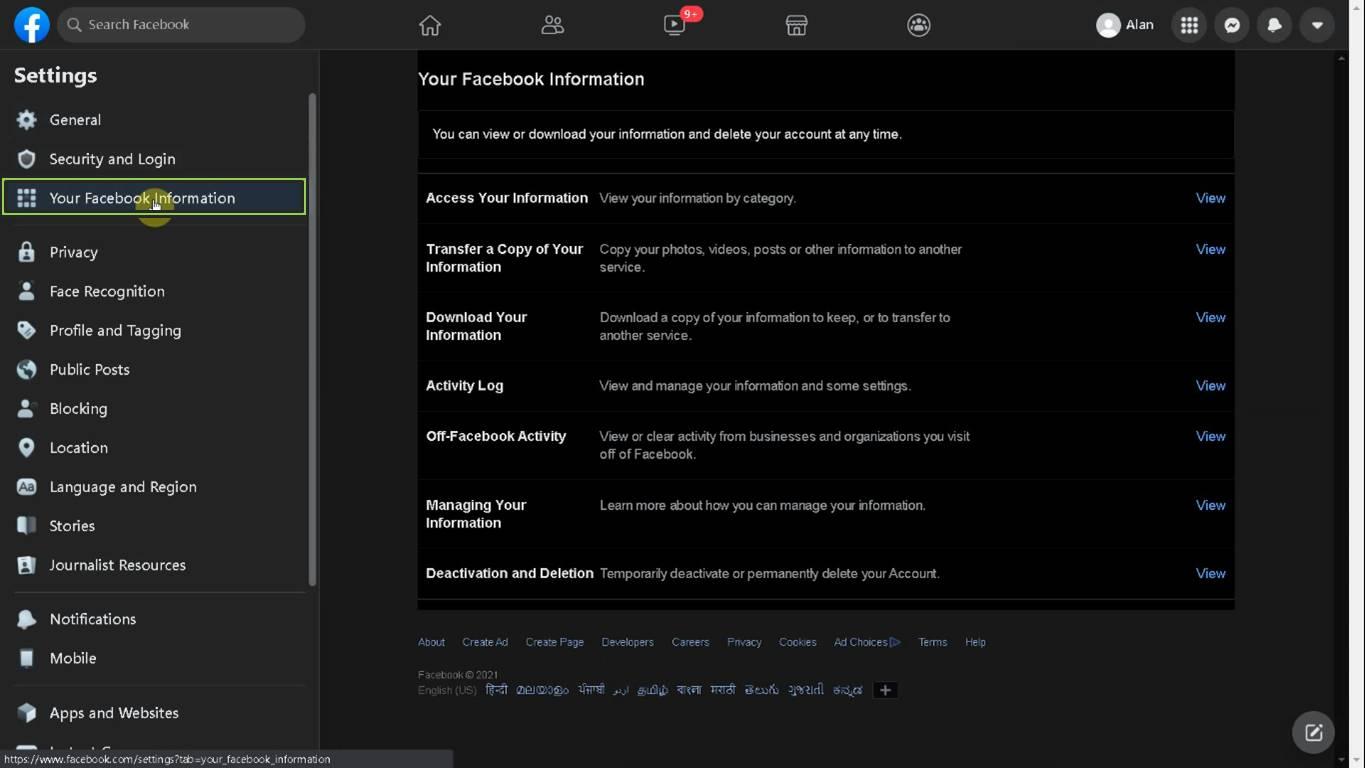
Task: Expand the Account dropdown arrow
Action: (1317, 25)
